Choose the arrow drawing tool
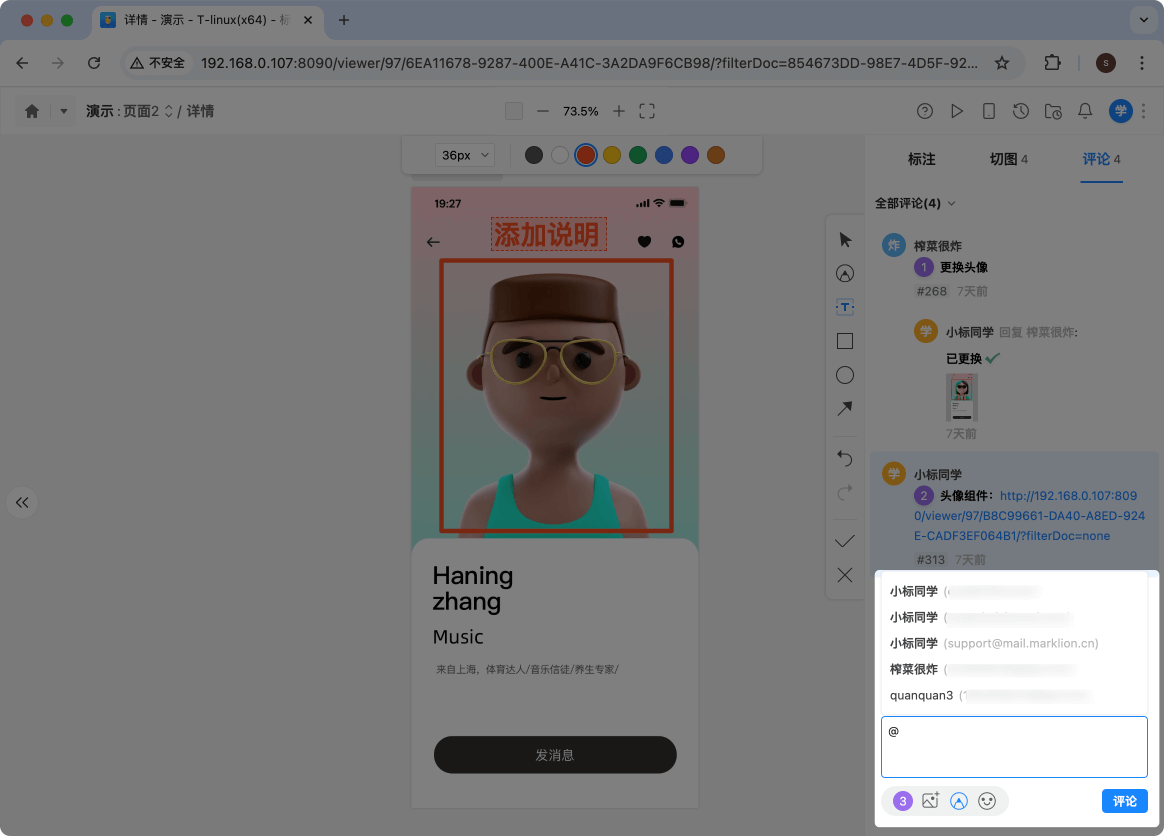This screenshot has width=1164, height=836. pos(844,409)
